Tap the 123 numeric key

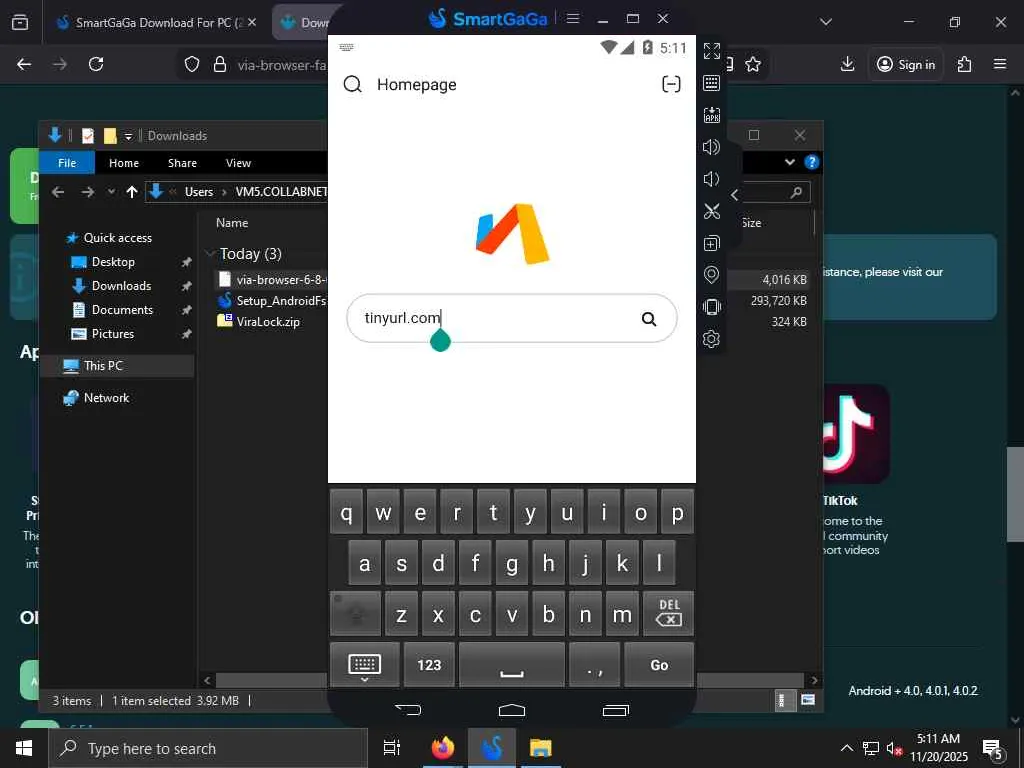(429, 664)
